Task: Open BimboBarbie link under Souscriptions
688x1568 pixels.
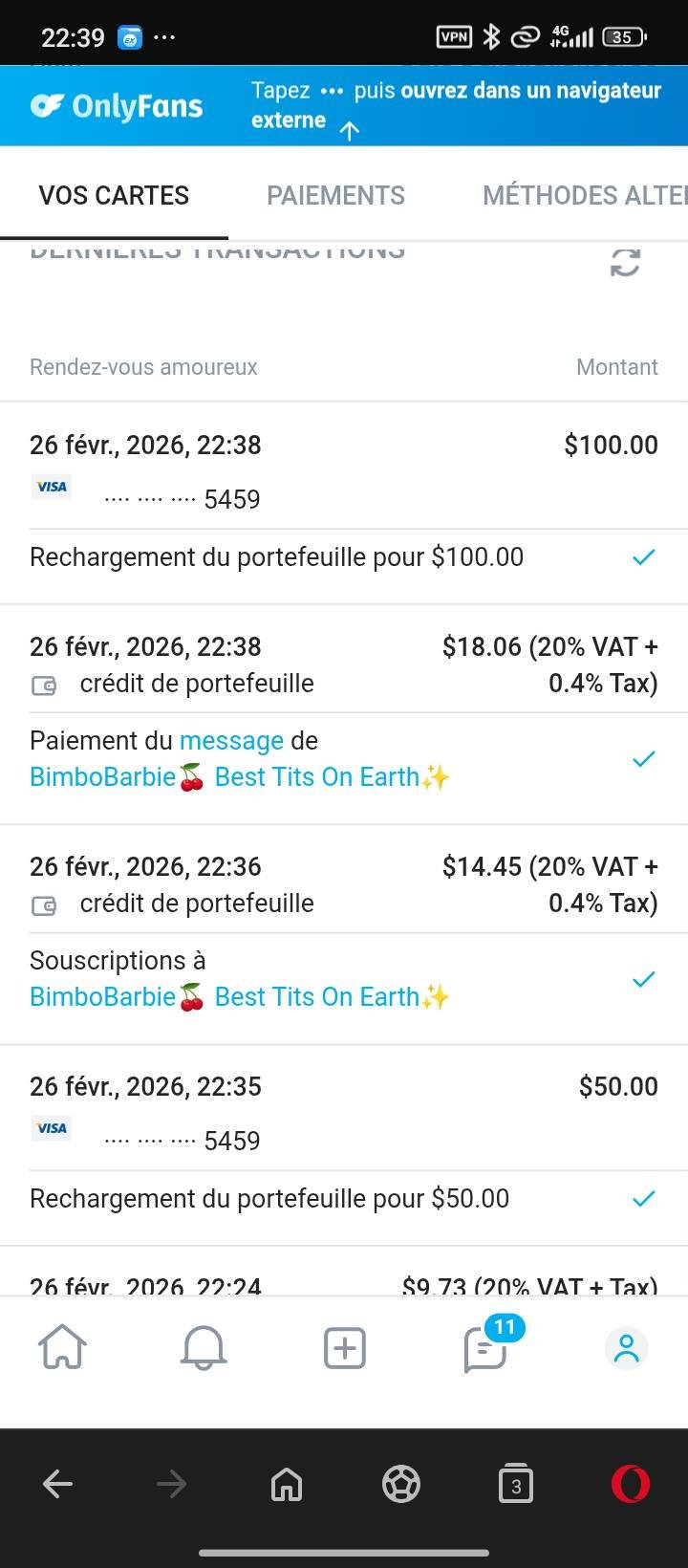Action: pos(239,997)
